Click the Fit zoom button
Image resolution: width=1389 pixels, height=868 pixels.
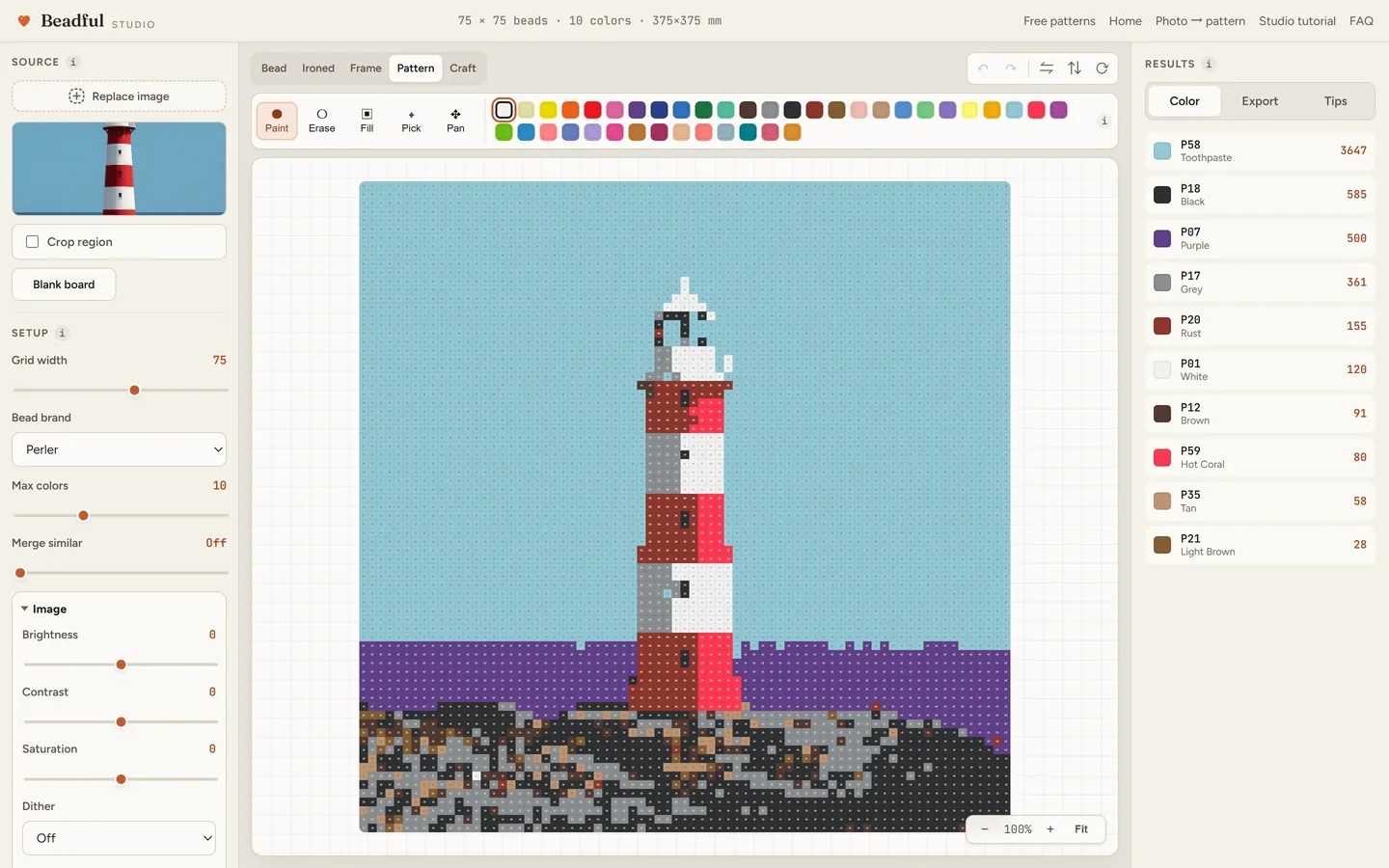1081,829
